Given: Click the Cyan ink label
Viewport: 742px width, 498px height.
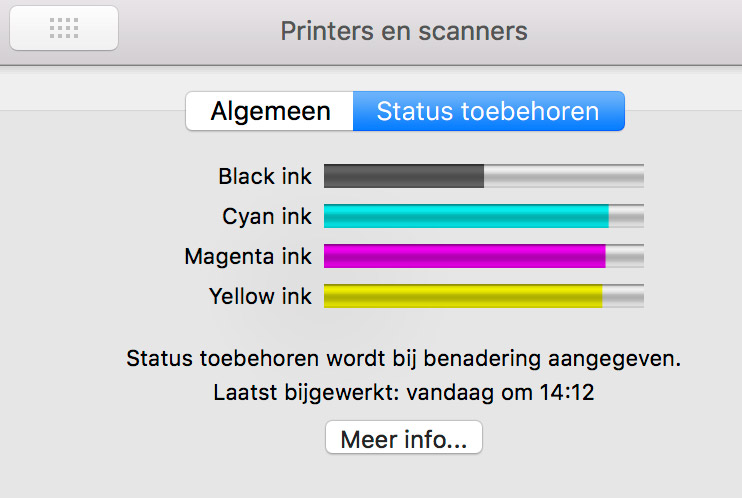Looking at the screenshot, I should pos(267,216).
